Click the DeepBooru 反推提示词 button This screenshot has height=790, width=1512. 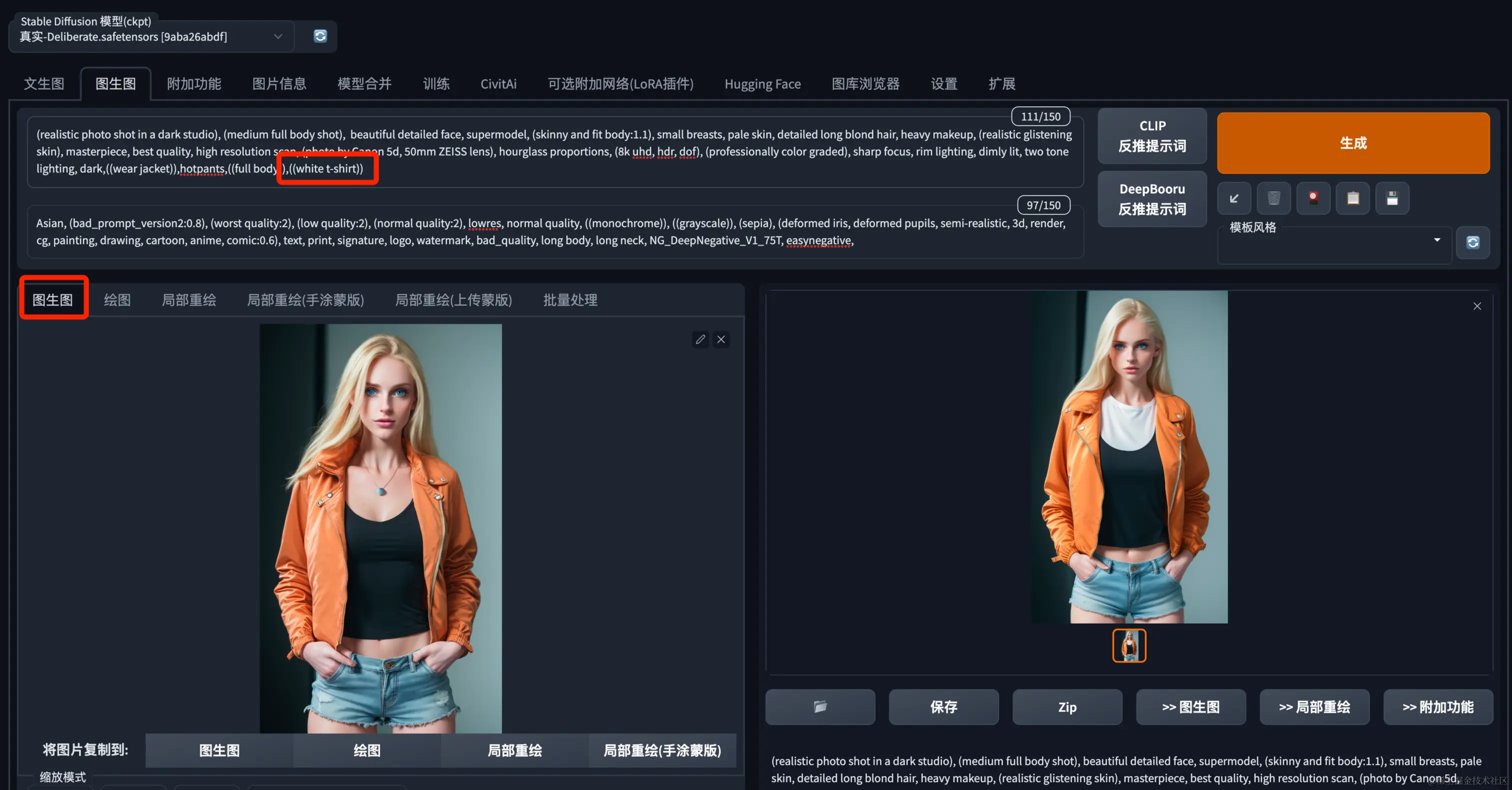pyautogui.click(x=1151, y=199)
